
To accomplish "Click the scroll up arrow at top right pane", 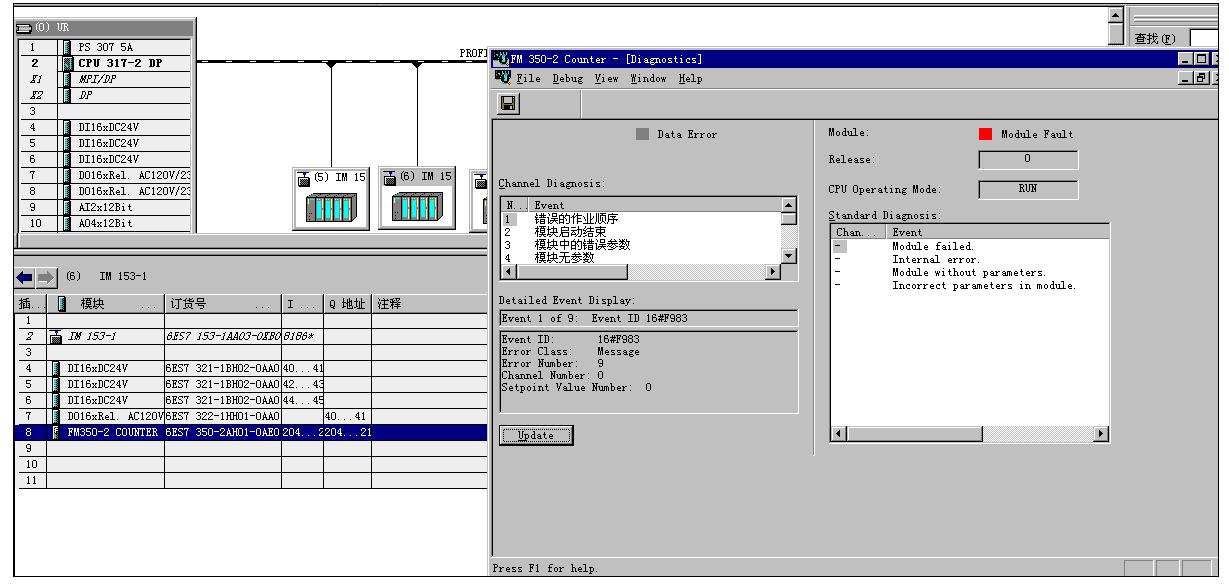I will point(1117,15).
